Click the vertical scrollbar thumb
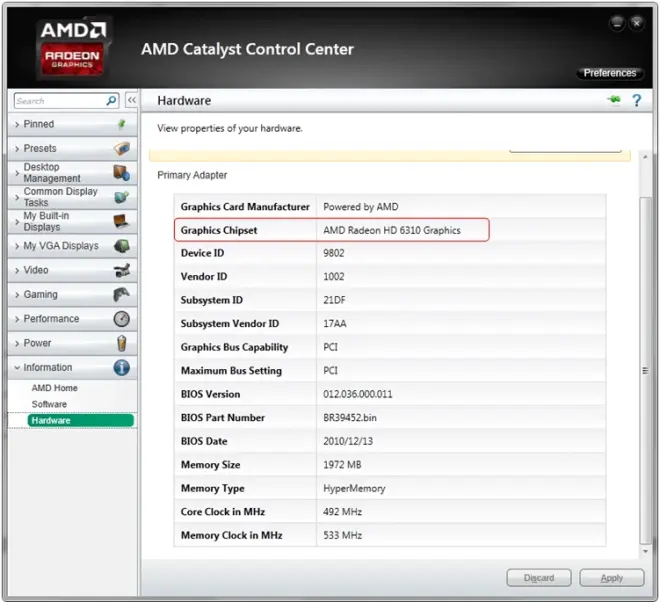The image size is (660, 602). click(x=645, y=370)
